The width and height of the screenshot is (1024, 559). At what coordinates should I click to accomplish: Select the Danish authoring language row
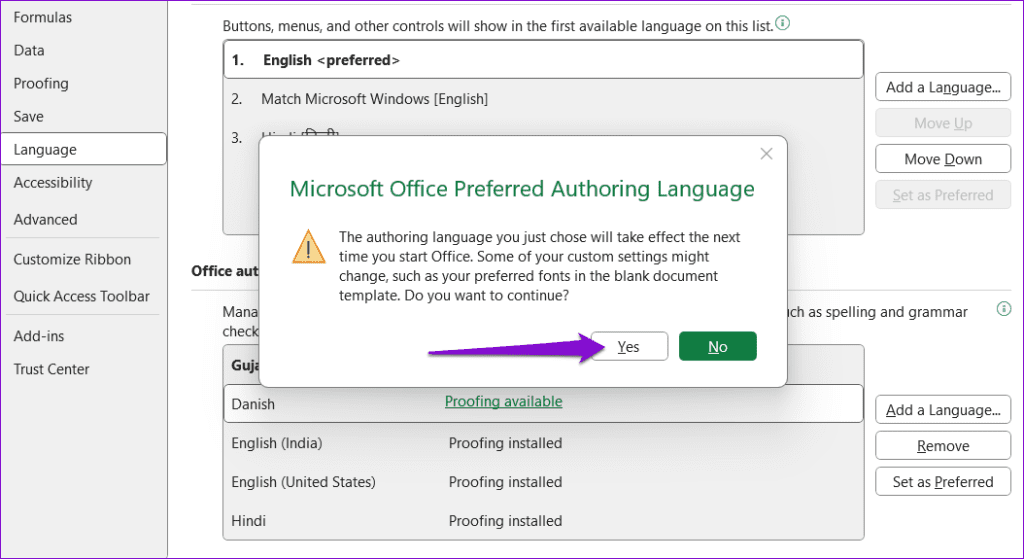coord(543,404)
